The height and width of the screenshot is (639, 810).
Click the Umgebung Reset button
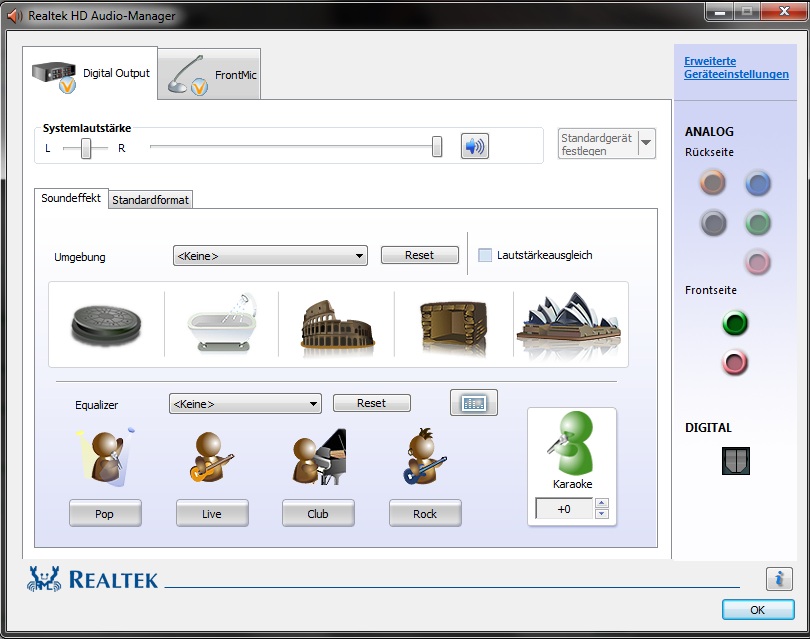point(419,255)
